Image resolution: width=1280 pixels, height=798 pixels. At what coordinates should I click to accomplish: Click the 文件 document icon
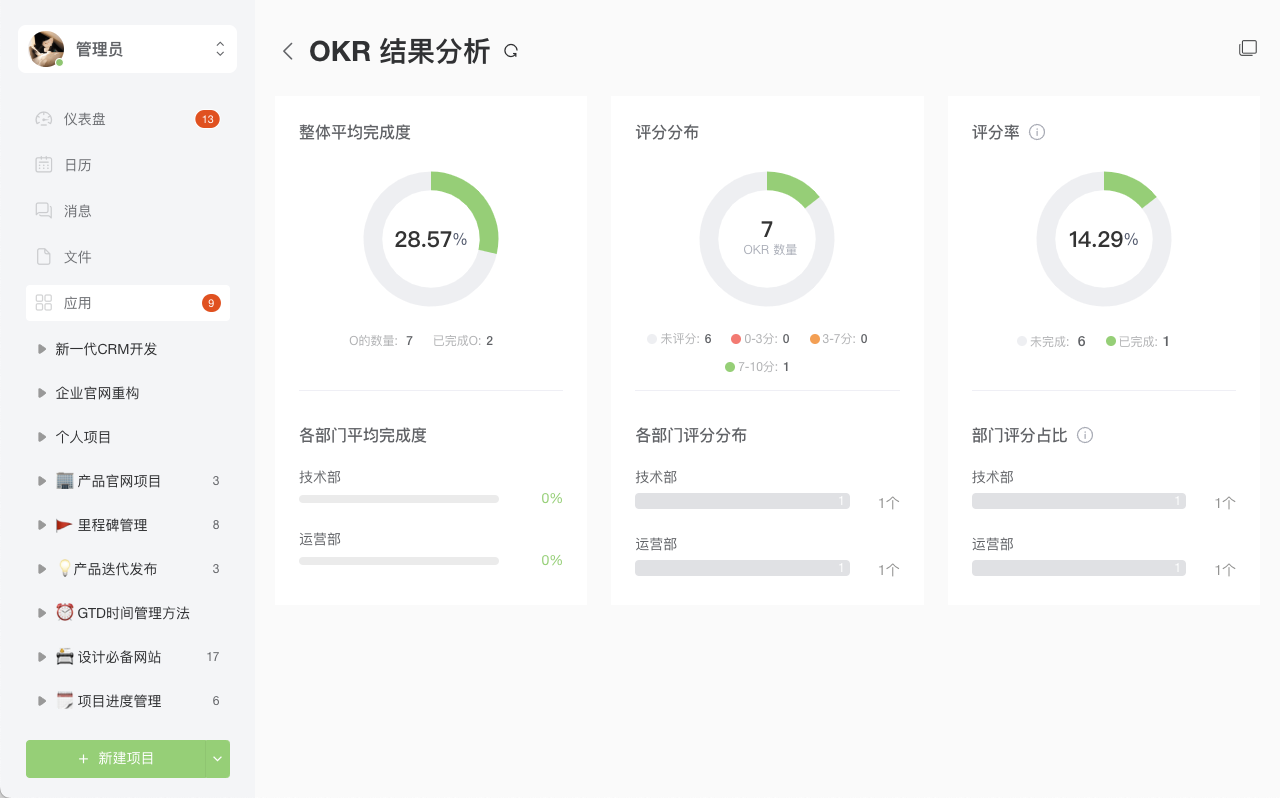pyautogui.click(x=44, y=257)
